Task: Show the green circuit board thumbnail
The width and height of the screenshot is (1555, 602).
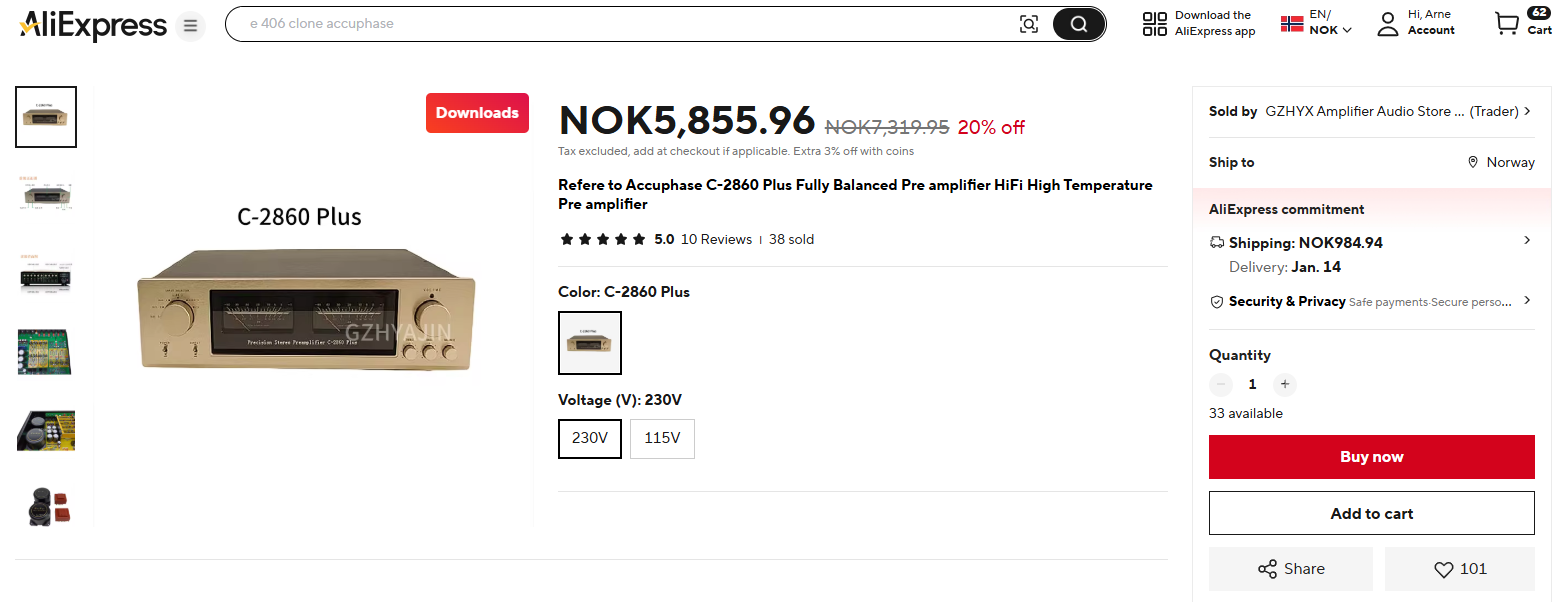Action: [x=46, y=351]
